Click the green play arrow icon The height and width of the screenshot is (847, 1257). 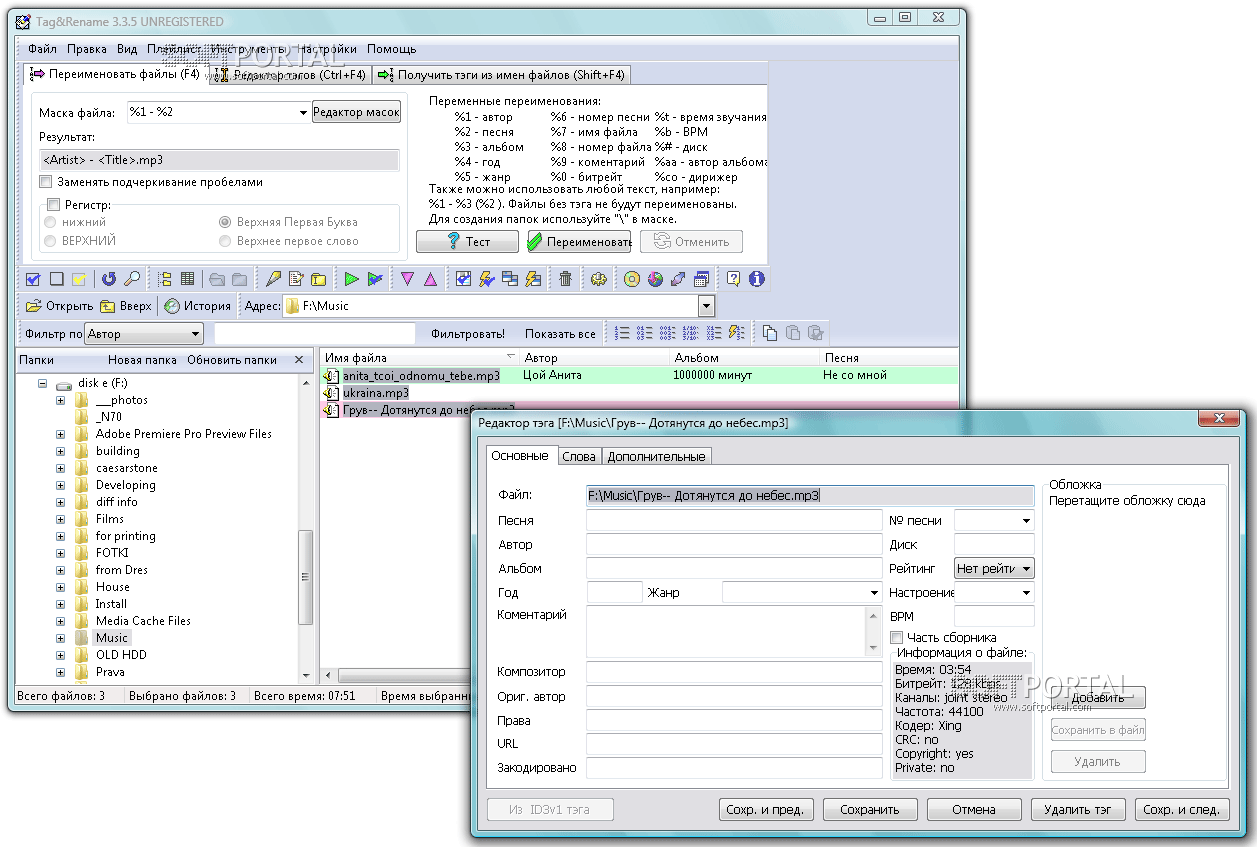point(351,279)
